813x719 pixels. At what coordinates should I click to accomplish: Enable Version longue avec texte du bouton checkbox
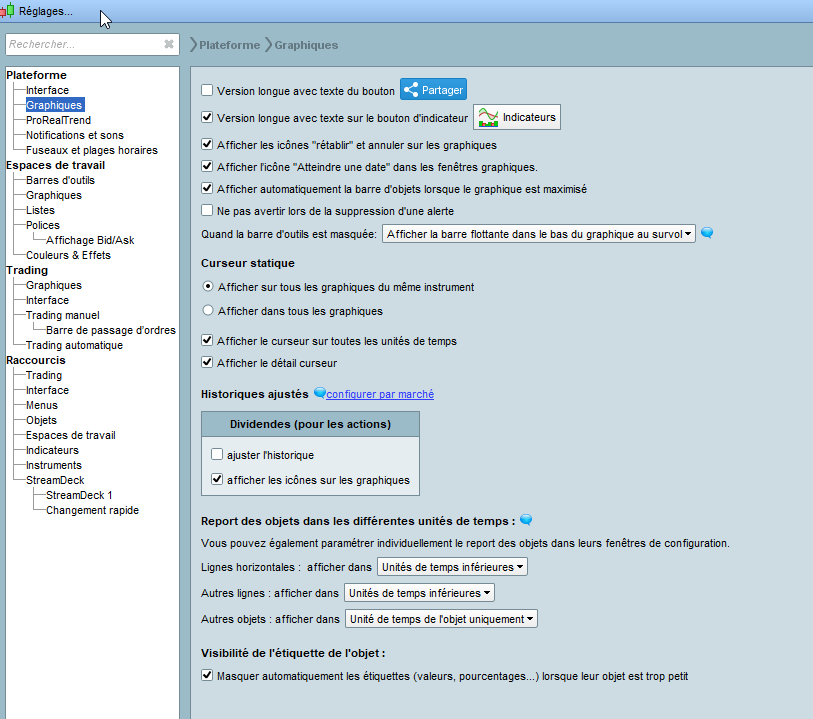tap(207, 90)
